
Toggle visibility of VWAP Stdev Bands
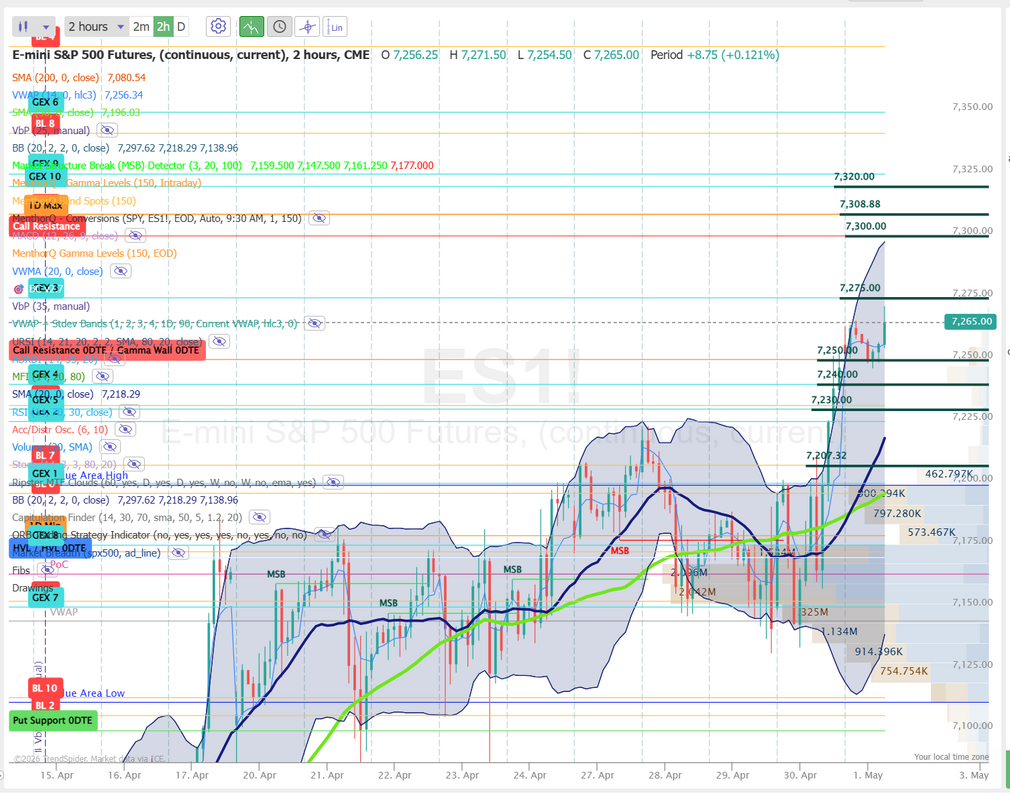(314, 323)
